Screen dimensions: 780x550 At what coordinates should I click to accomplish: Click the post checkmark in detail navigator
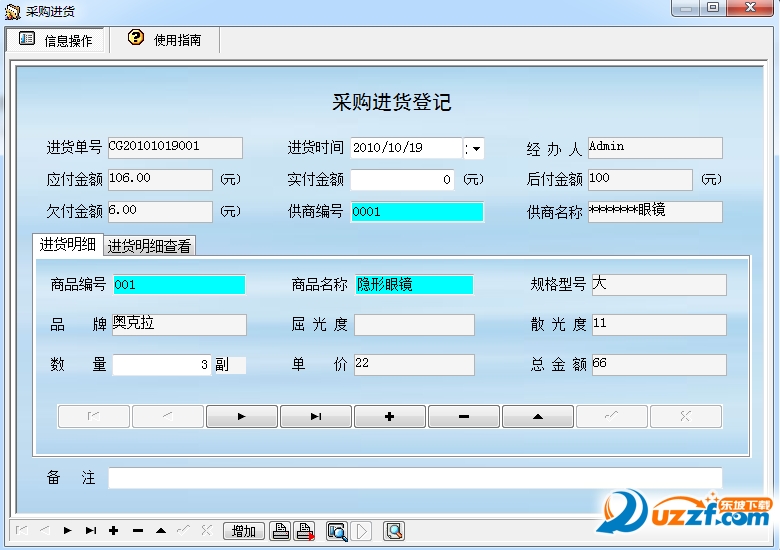(x=612, y=416)
